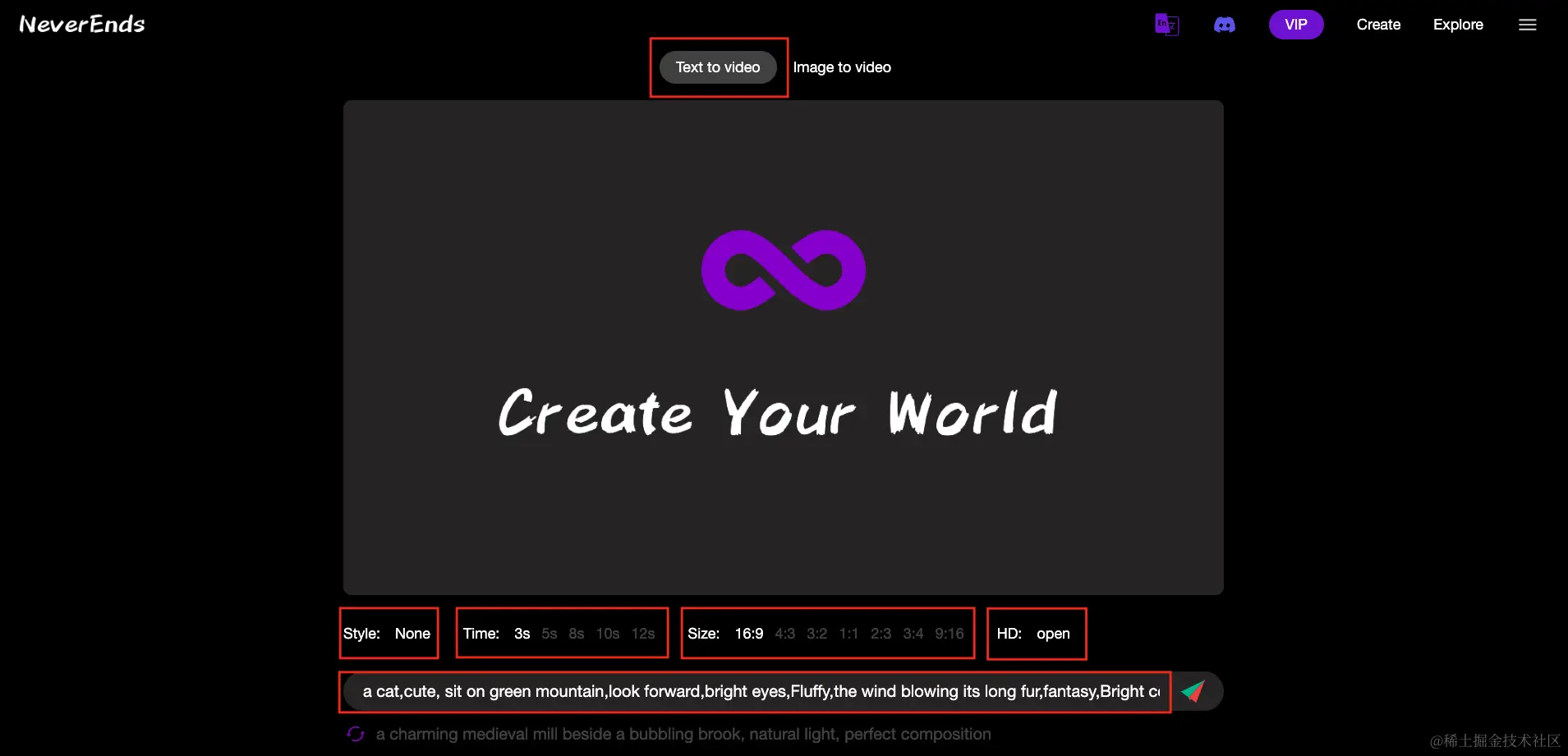Open the Explore menu item
Viewport: 1568px width, 756px height.
point(1458,25)
